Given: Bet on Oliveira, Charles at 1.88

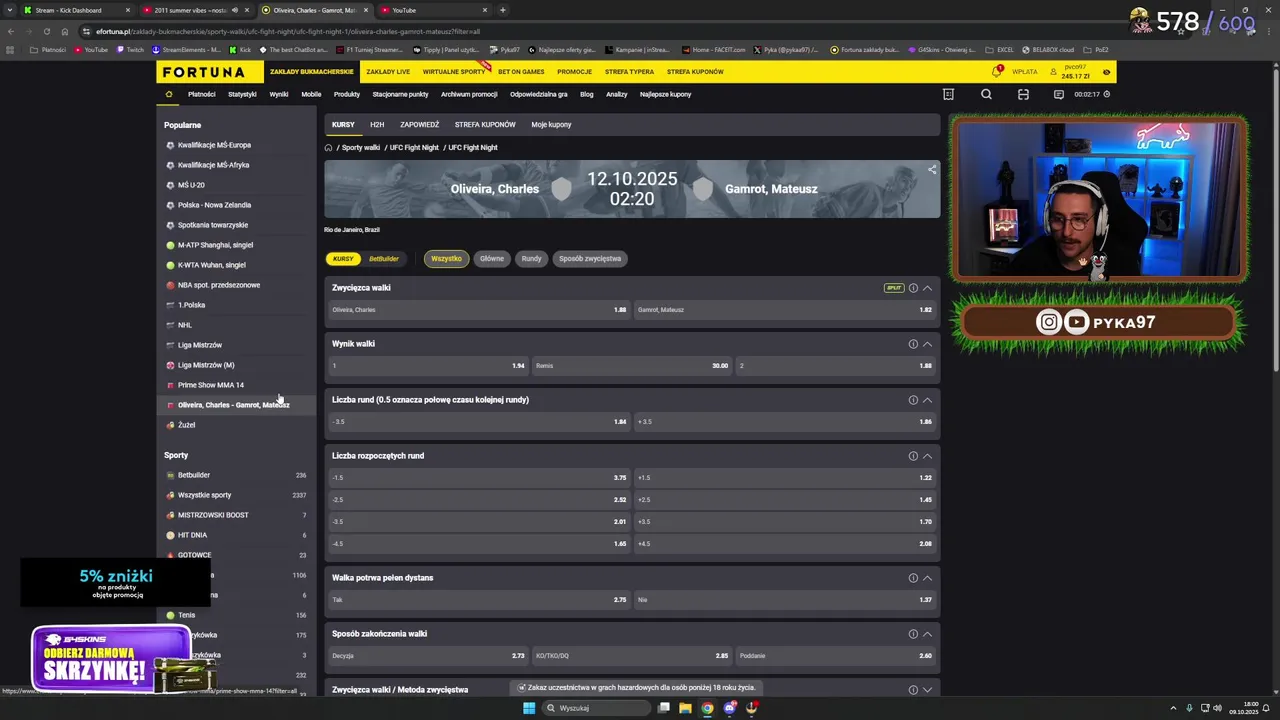Looking at the screenshot, I should [479, 310].
